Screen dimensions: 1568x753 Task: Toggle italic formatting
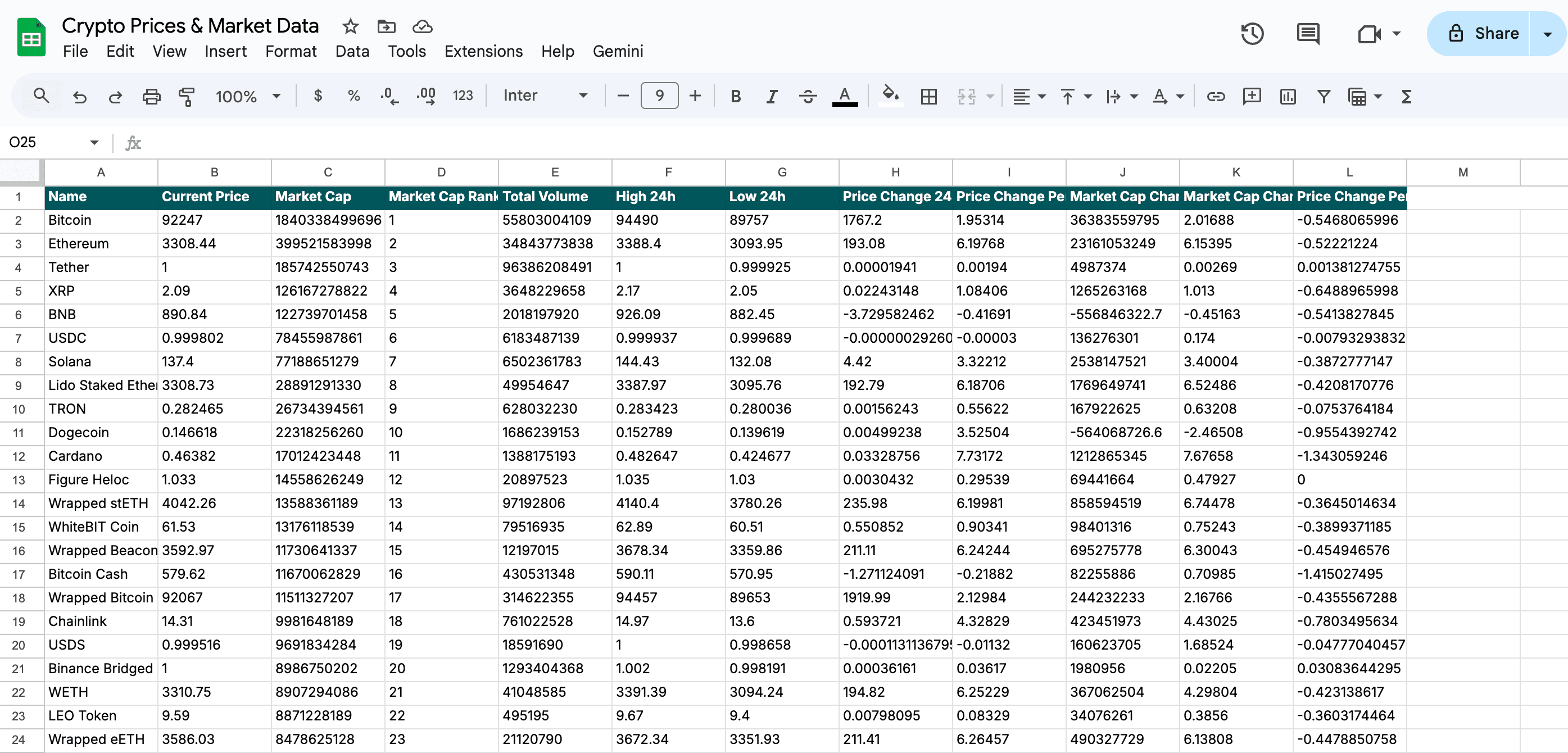(771, 96)
